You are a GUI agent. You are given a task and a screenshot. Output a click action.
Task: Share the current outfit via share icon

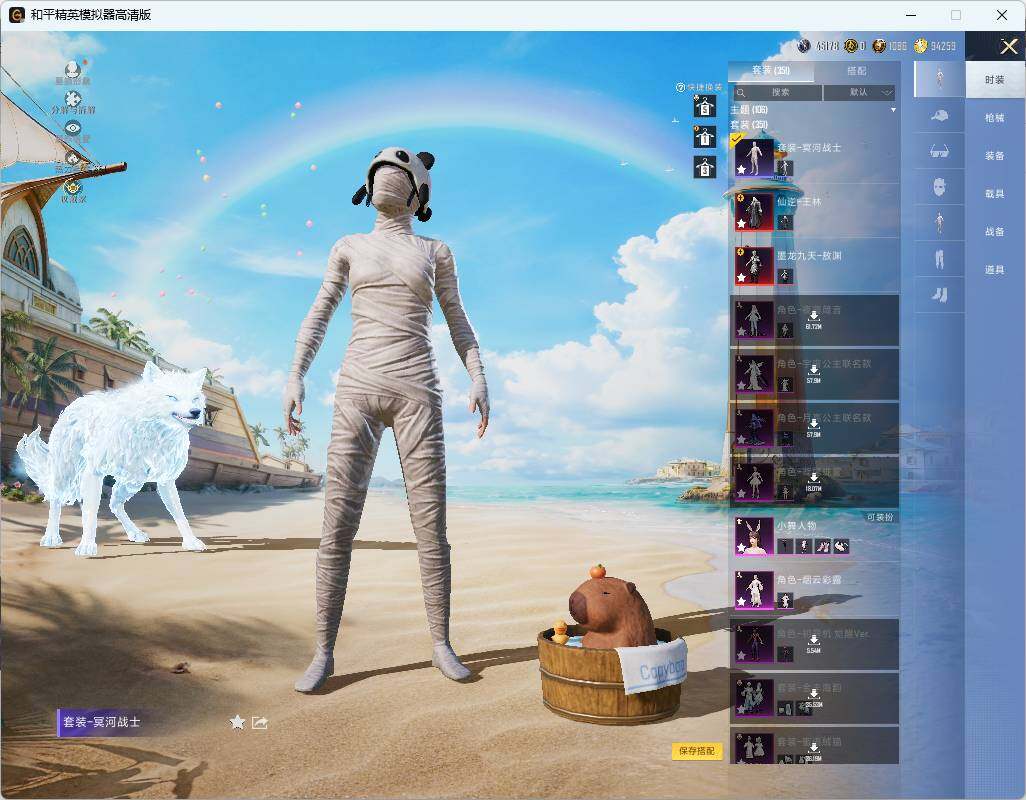coord(260,722)
